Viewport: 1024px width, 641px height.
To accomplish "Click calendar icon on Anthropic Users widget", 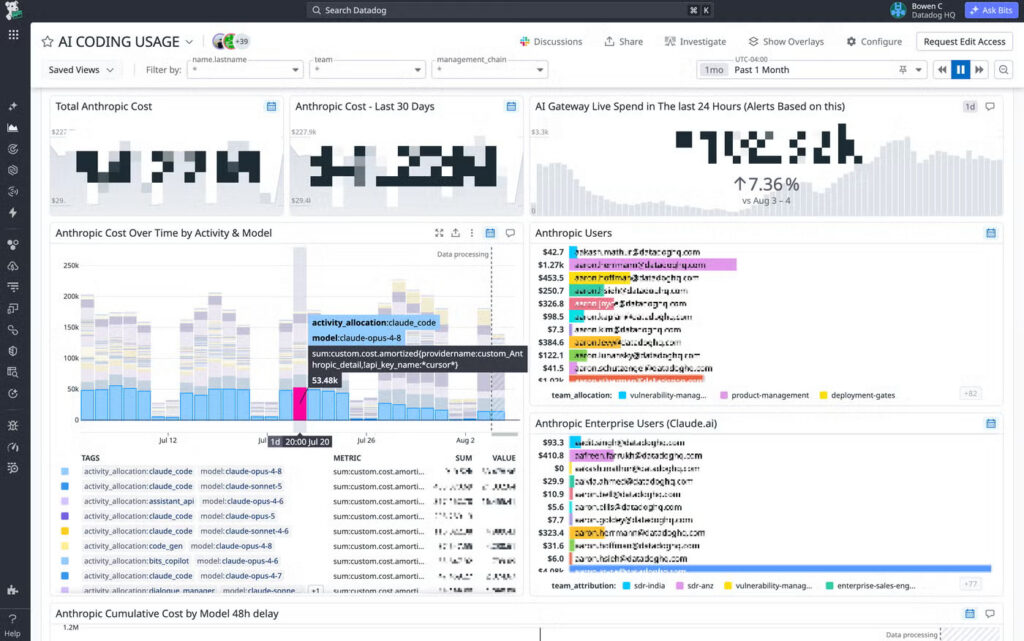I will click(991, 233).
